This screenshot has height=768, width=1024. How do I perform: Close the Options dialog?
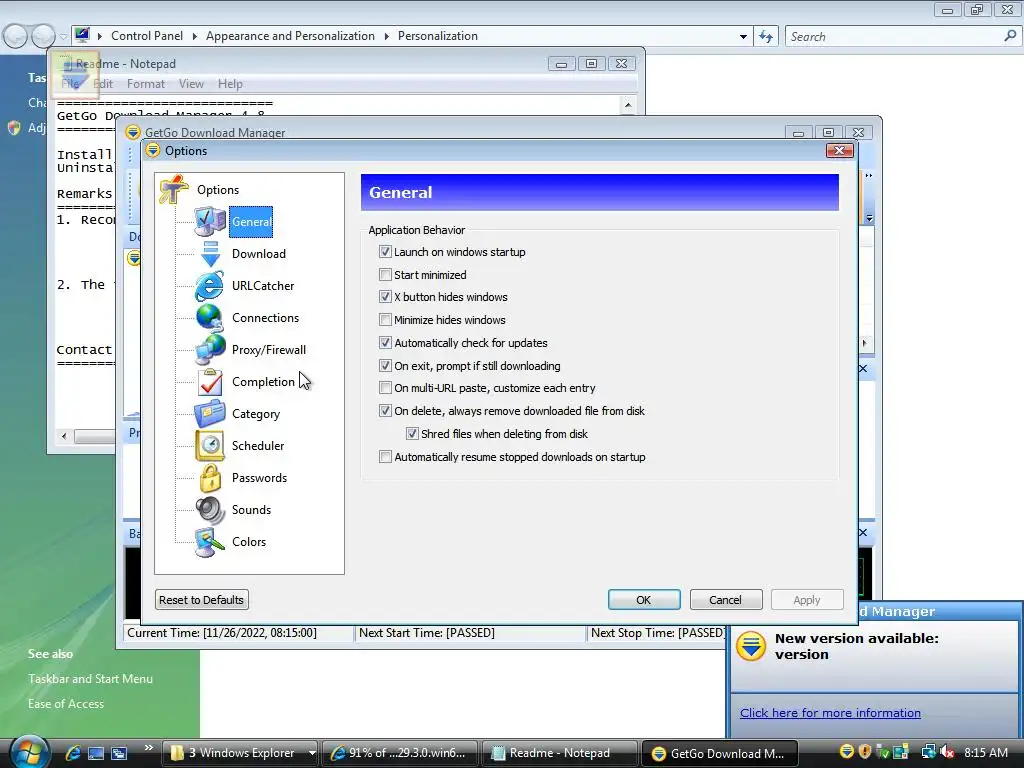pyautogui.click(x=839, y=151)
